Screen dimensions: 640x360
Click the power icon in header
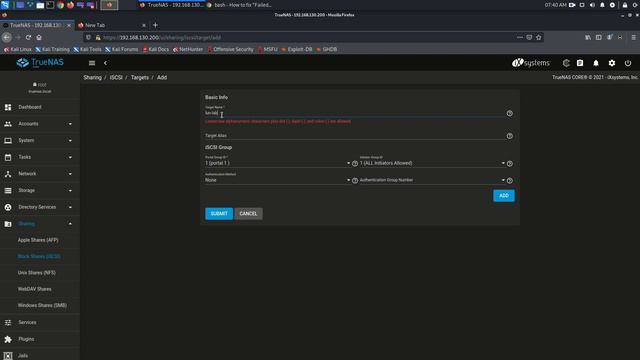point(628,63)
